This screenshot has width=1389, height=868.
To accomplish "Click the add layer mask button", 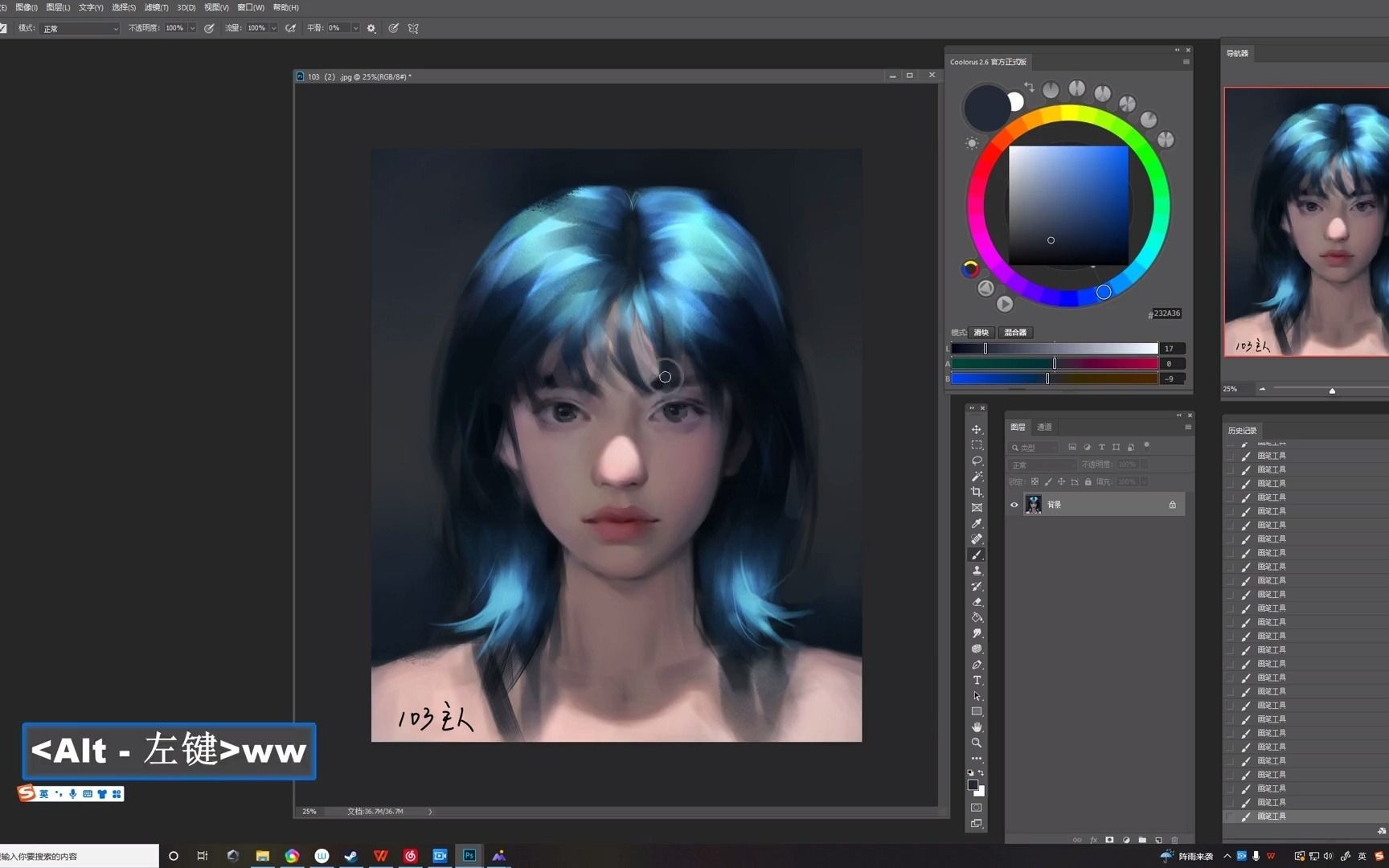I will click(x=1109, y=840).
